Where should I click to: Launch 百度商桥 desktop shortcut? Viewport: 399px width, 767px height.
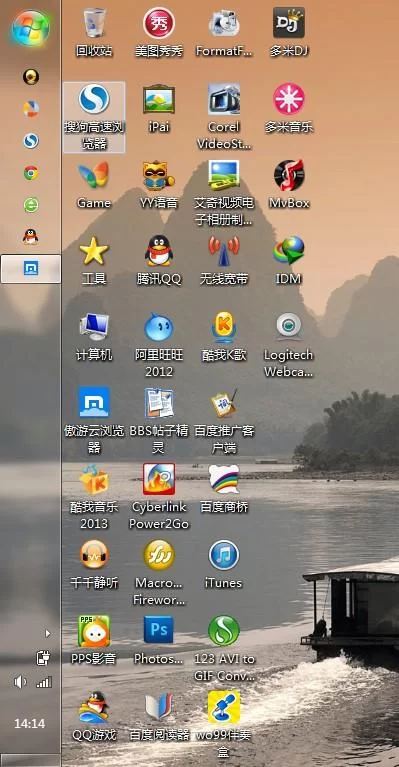pos(224,489)
